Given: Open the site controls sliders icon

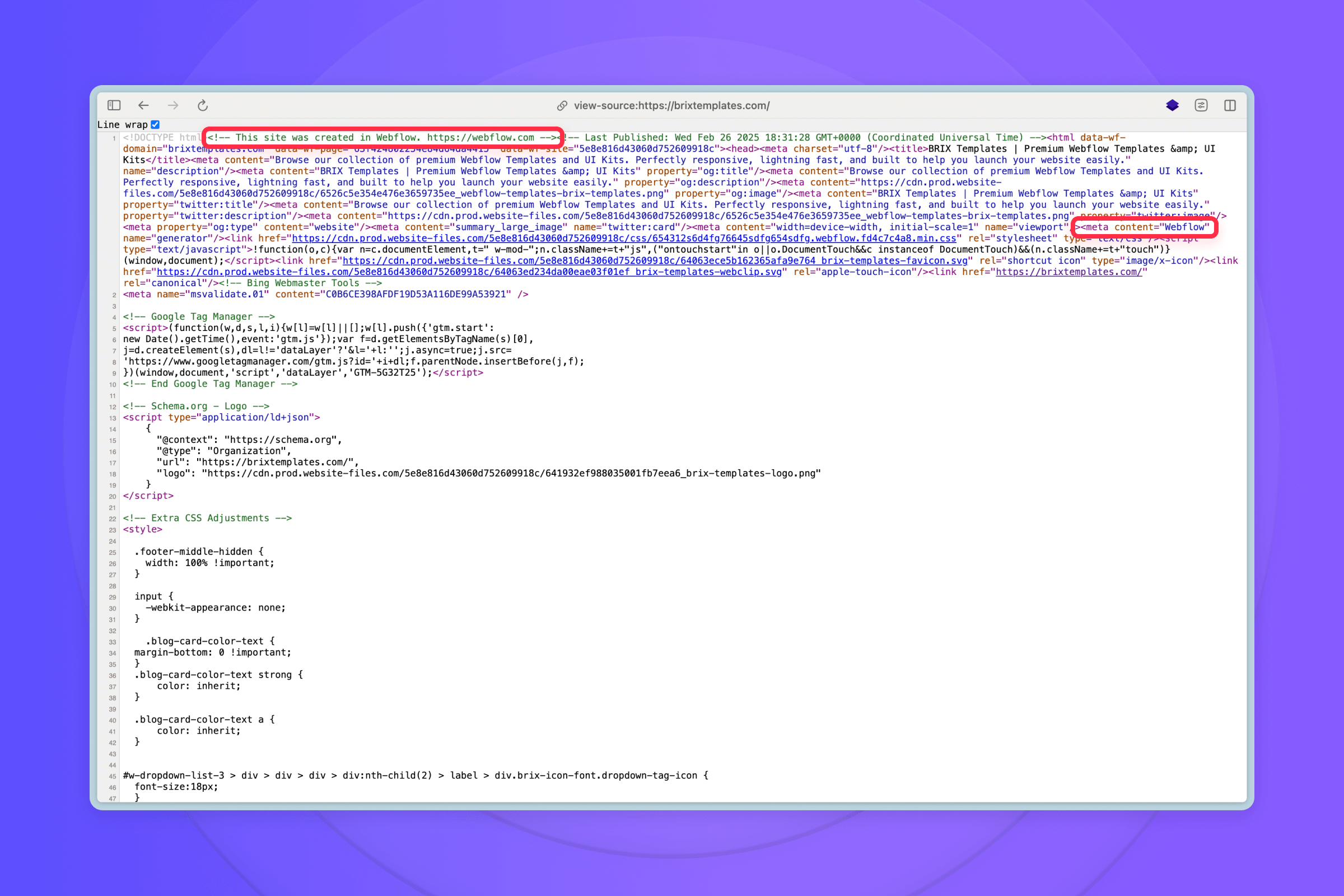Looking at the screenshot, I should tap(1201, 105).
